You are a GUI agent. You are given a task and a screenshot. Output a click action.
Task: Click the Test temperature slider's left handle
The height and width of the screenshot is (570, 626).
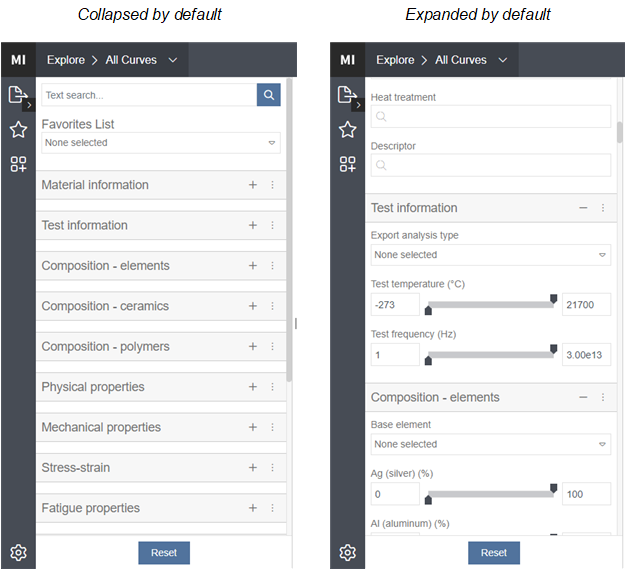pos(429,310)
